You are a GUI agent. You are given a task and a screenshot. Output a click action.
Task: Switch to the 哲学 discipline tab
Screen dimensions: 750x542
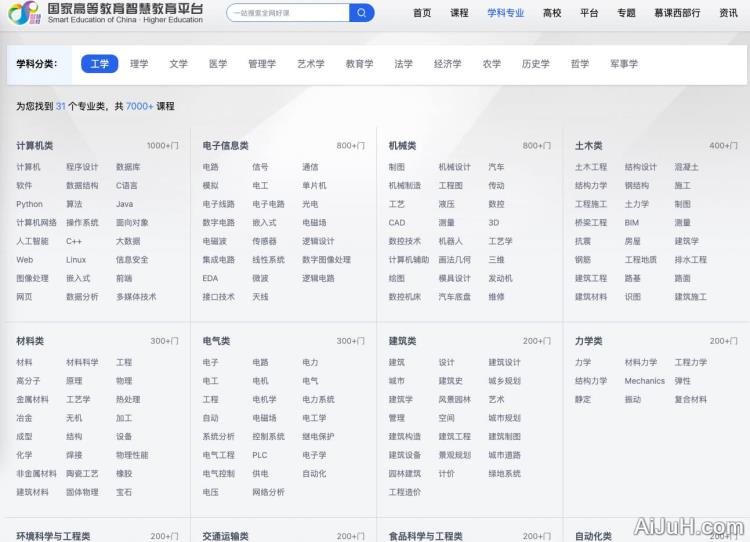[580, 64]
